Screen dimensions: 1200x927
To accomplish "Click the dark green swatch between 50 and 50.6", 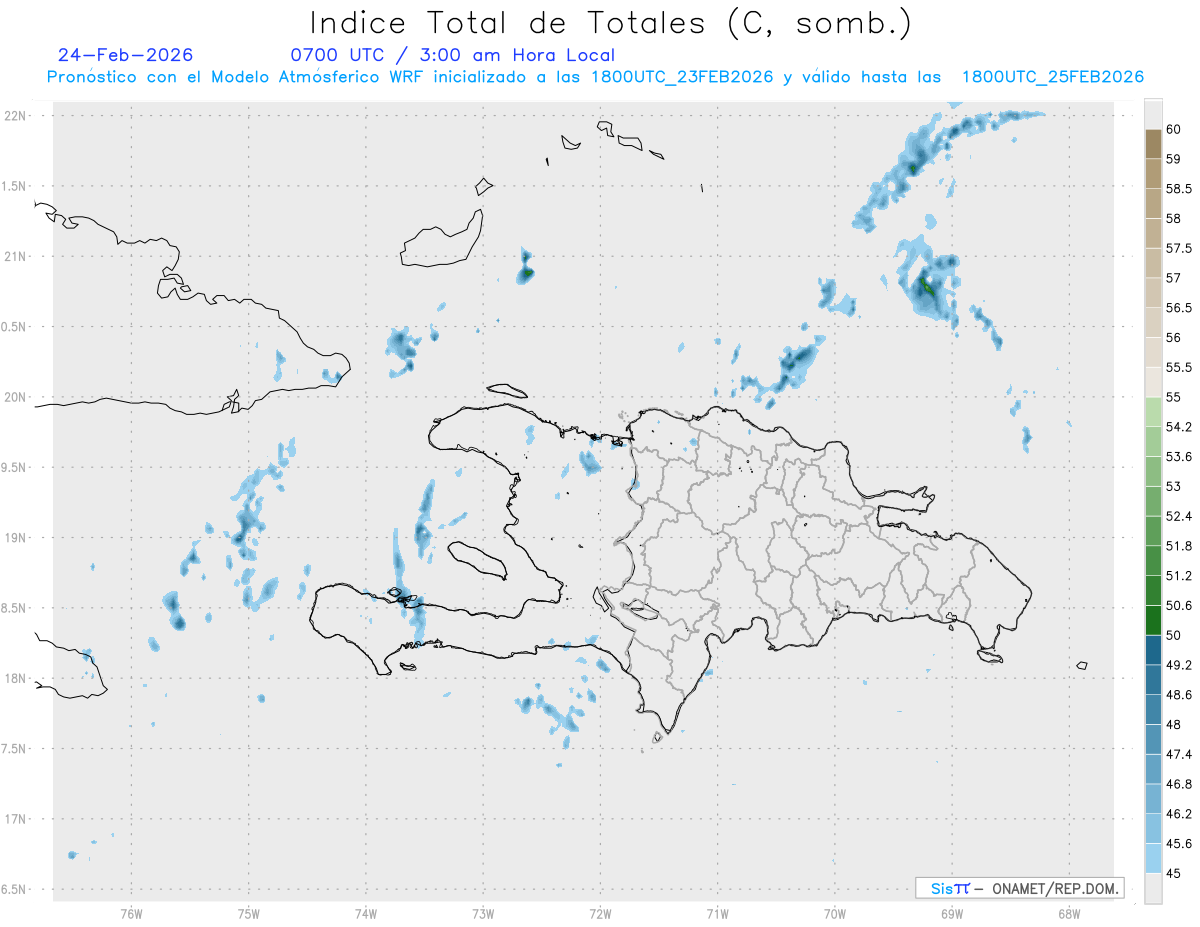I will pyautogui.click(x=1153, y=620).
